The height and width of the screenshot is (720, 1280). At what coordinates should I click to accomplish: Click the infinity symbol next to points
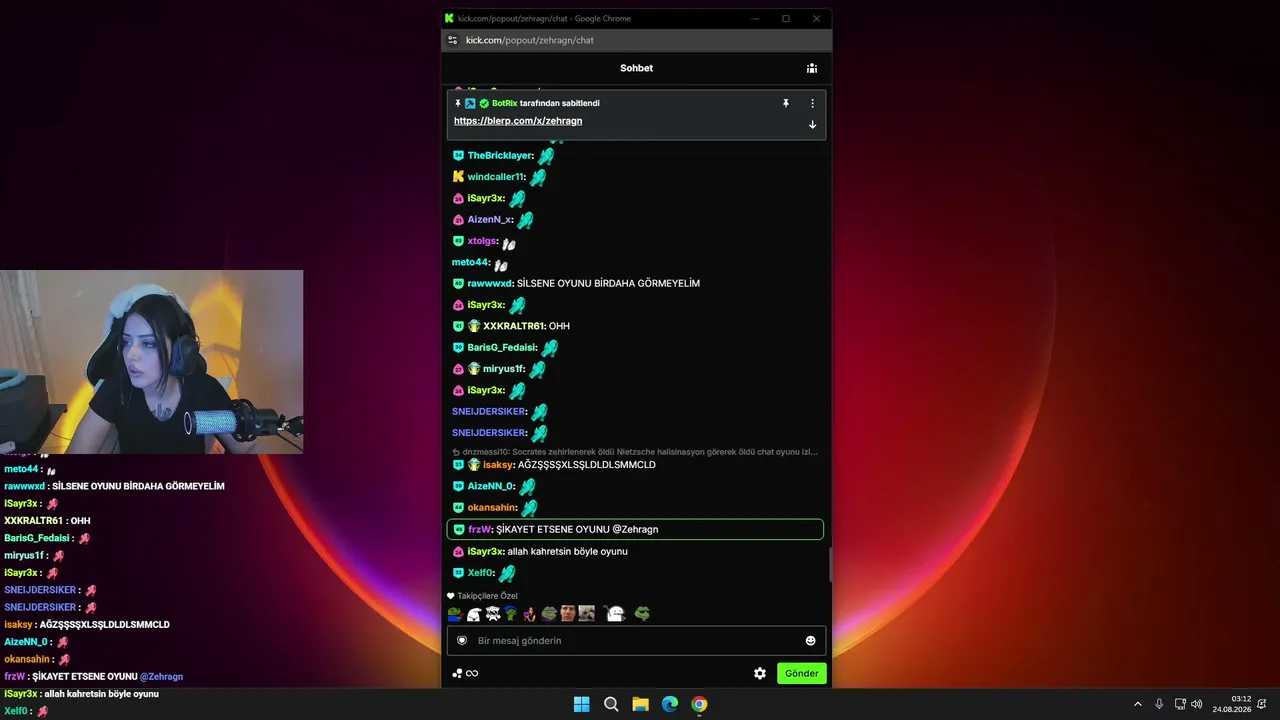coord(472,673)
